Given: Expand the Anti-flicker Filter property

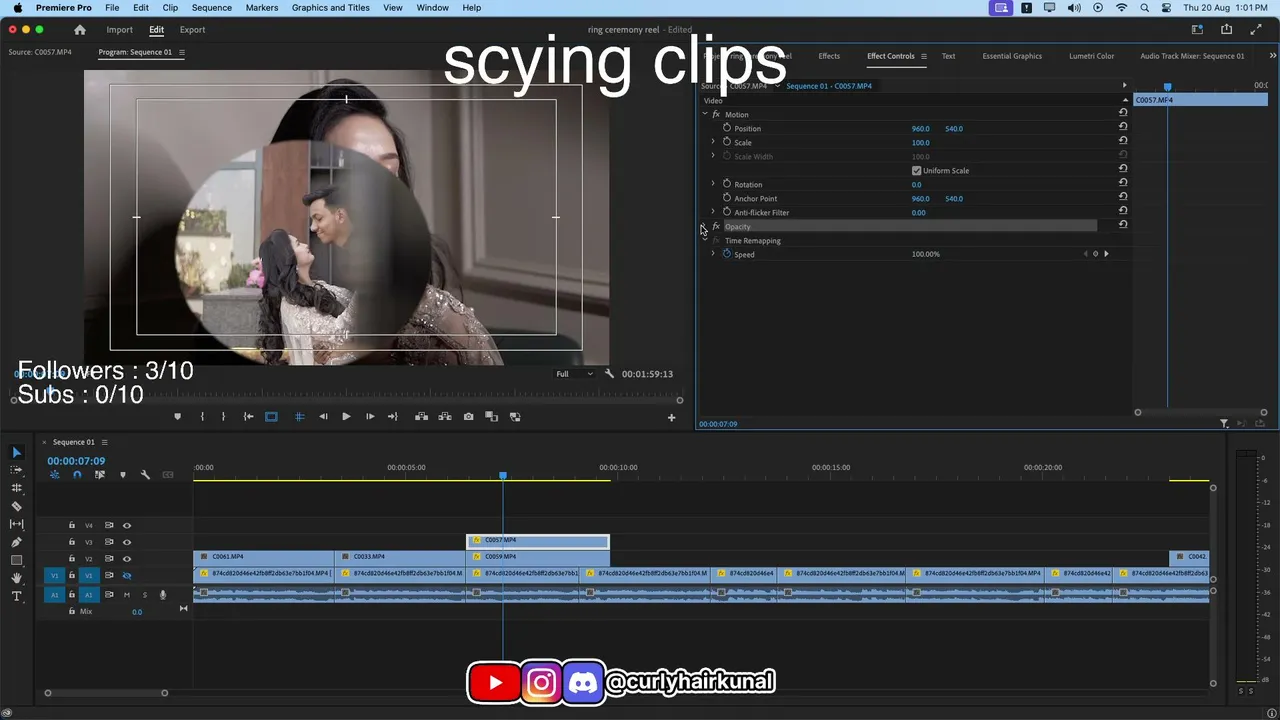Looking at the screenshot, I should tap(713, 212).
